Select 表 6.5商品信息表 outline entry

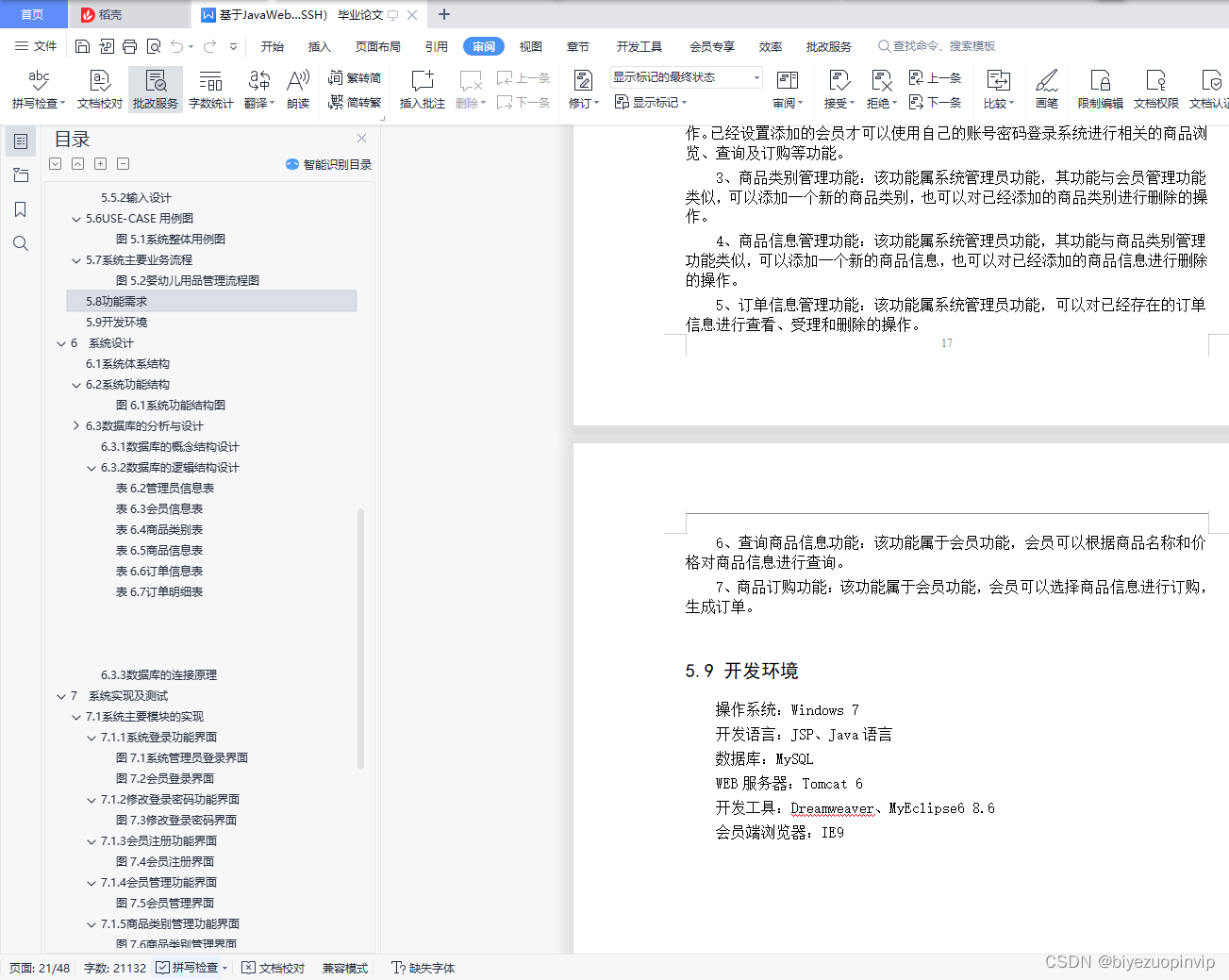point(159,551)
